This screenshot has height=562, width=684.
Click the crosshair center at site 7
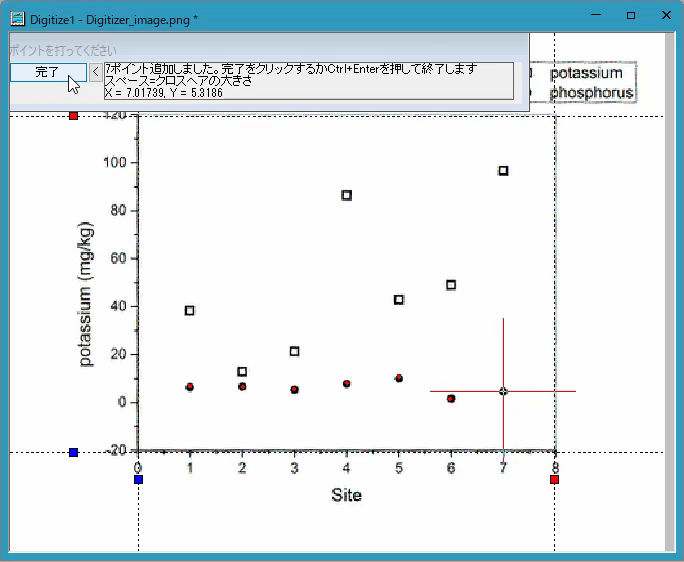click(x=503, y=391)
